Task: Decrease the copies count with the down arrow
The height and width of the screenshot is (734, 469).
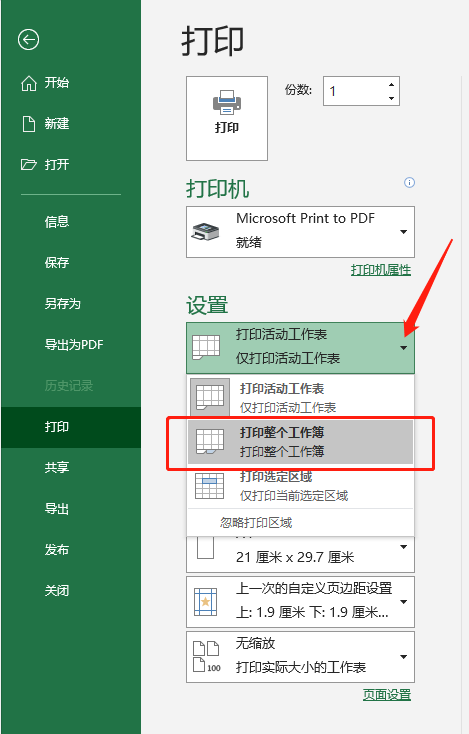Action: (x=391, y=98)
